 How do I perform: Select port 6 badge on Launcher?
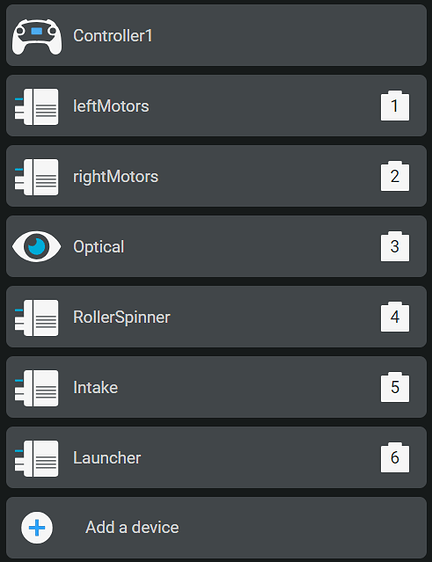pos(395,457)
